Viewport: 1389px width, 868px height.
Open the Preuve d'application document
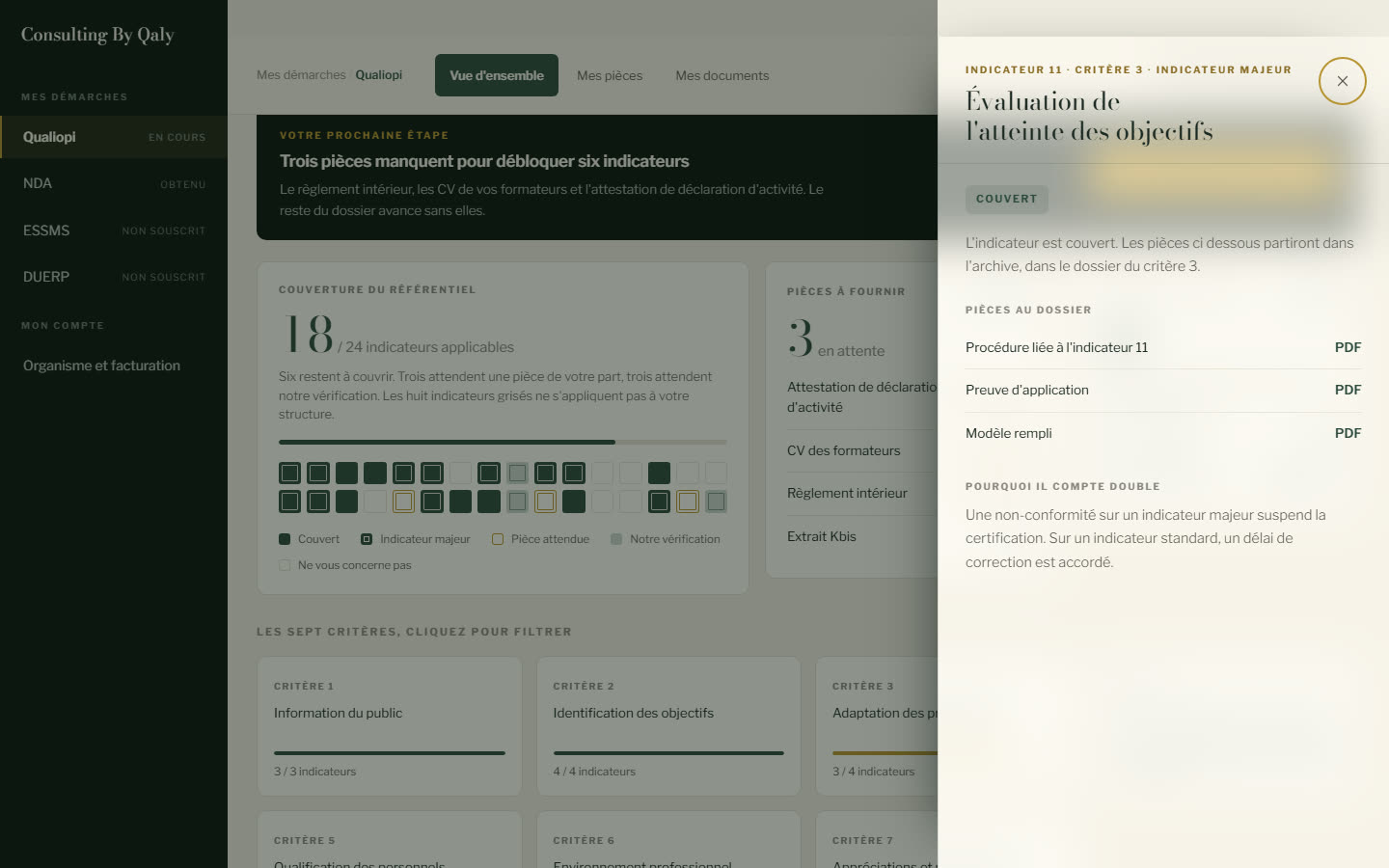coord(1163,391)
